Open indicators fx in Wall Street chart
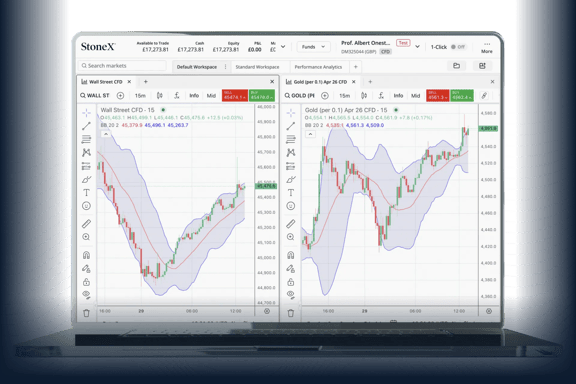Screen dimensions: 576x384 tap(177, 96)
